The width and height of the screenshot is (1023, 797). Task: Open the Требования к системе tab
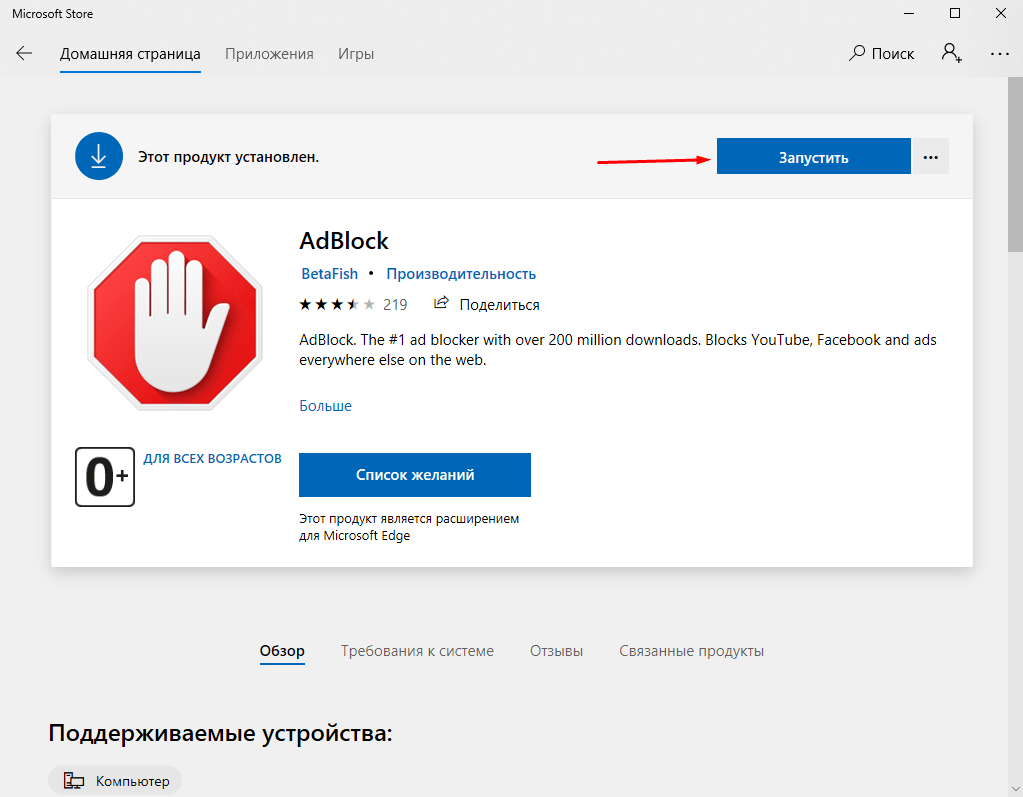coord(418,651)
